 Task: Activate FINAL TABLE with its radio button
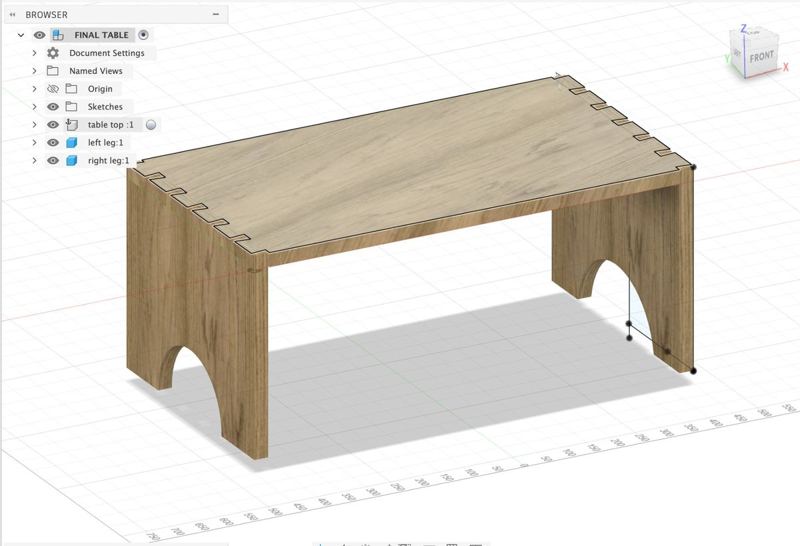pyautogui.click(x=144, y=35)
